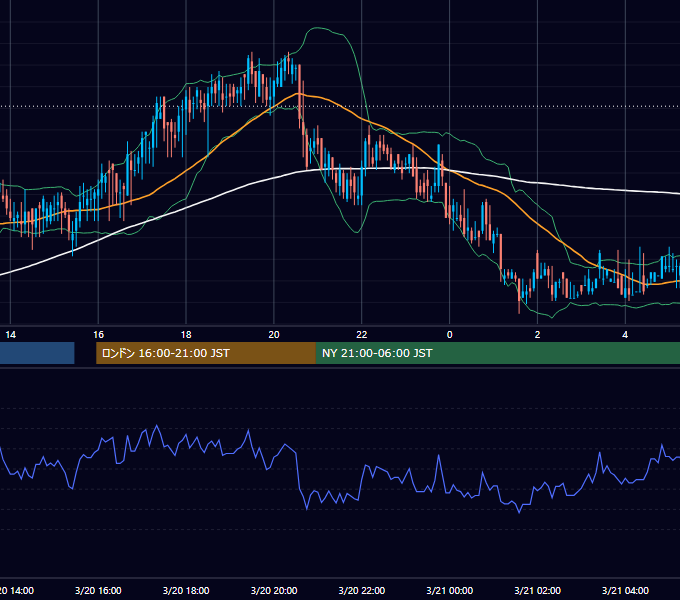
Task: Click the blue session bar left of ロンドン
Action: pyautogui.click(x=37, y=353)
